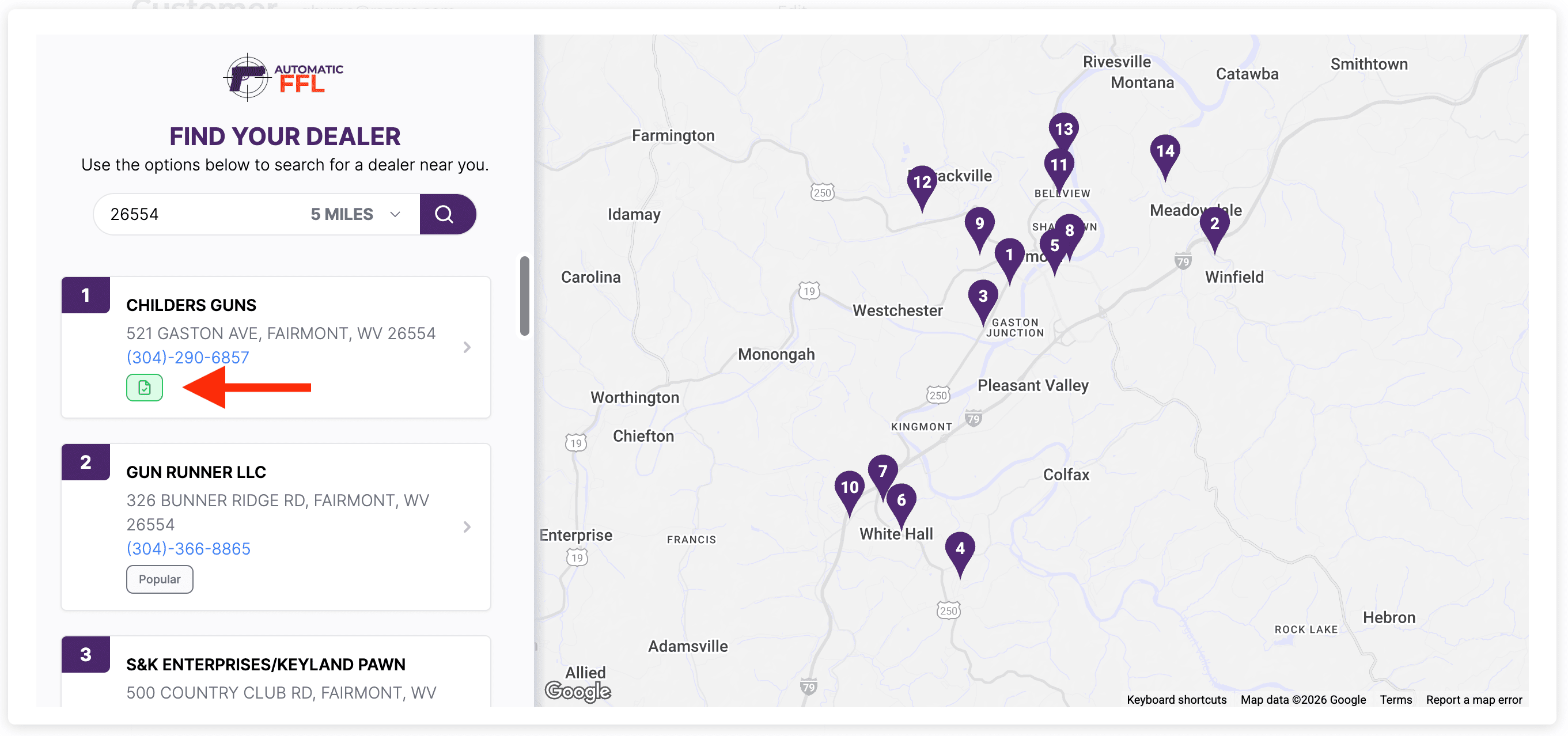Select map pin number 3
Image resolution: width=1568 pixels, height=736 pixels.
point(982,297)
